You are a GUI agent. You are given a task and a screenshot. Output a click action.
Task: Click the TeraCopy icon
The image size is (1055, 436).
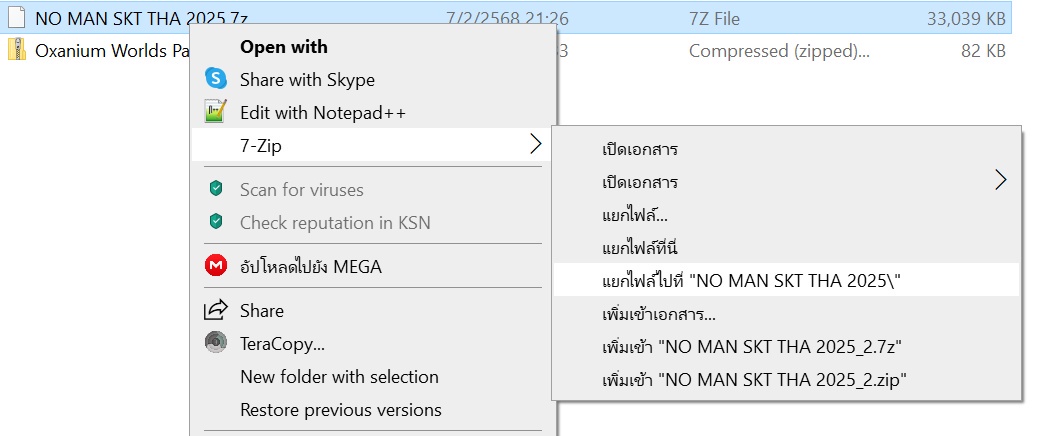215,343
